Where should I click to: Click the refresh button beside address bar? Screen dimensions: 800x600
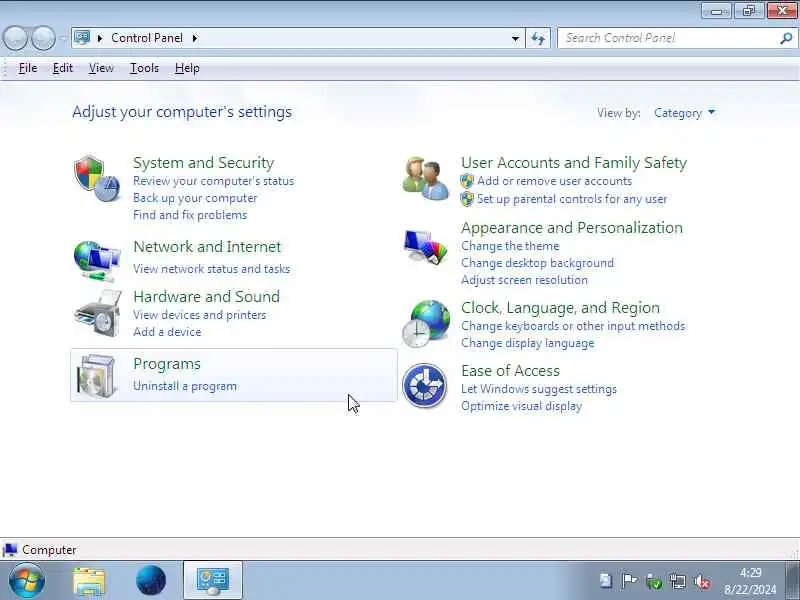pyautogui.click(x=538, y=38)
